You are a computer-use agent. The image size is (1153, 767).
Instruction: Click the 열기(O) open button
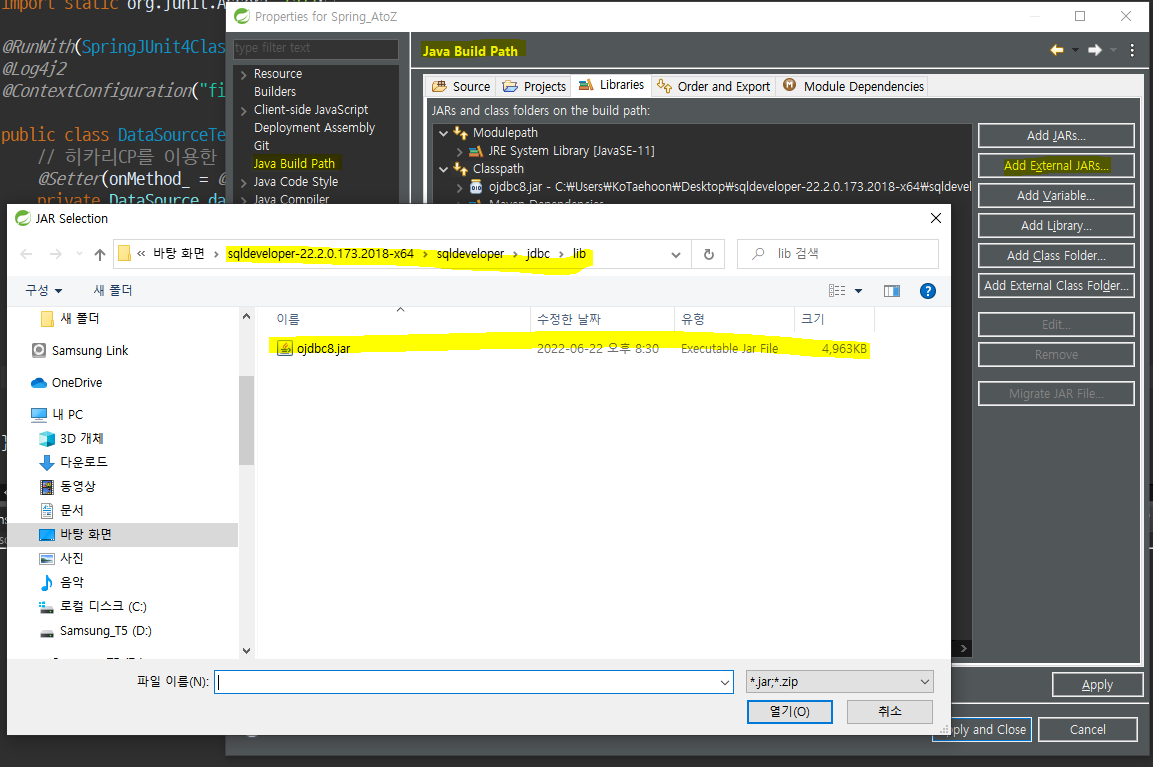[790, 712]
